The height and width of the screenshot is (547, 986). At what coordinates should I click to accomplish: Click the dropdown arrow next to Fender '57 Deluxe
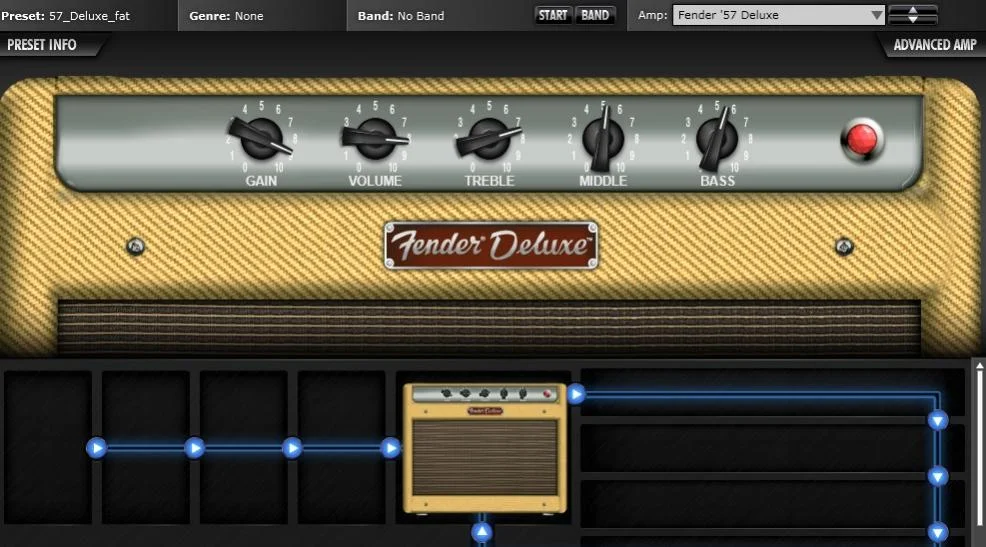tap(876, 15)
